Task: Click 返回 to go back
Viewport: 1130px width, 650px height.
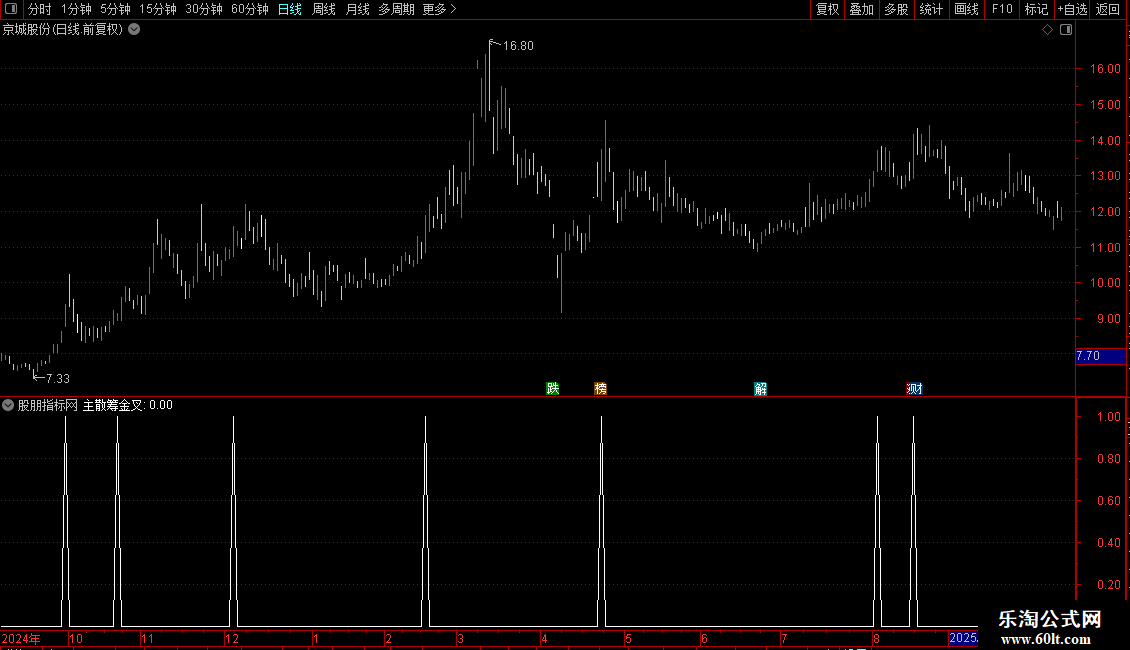Action: pyautogui.click(x=1108, y=9)
